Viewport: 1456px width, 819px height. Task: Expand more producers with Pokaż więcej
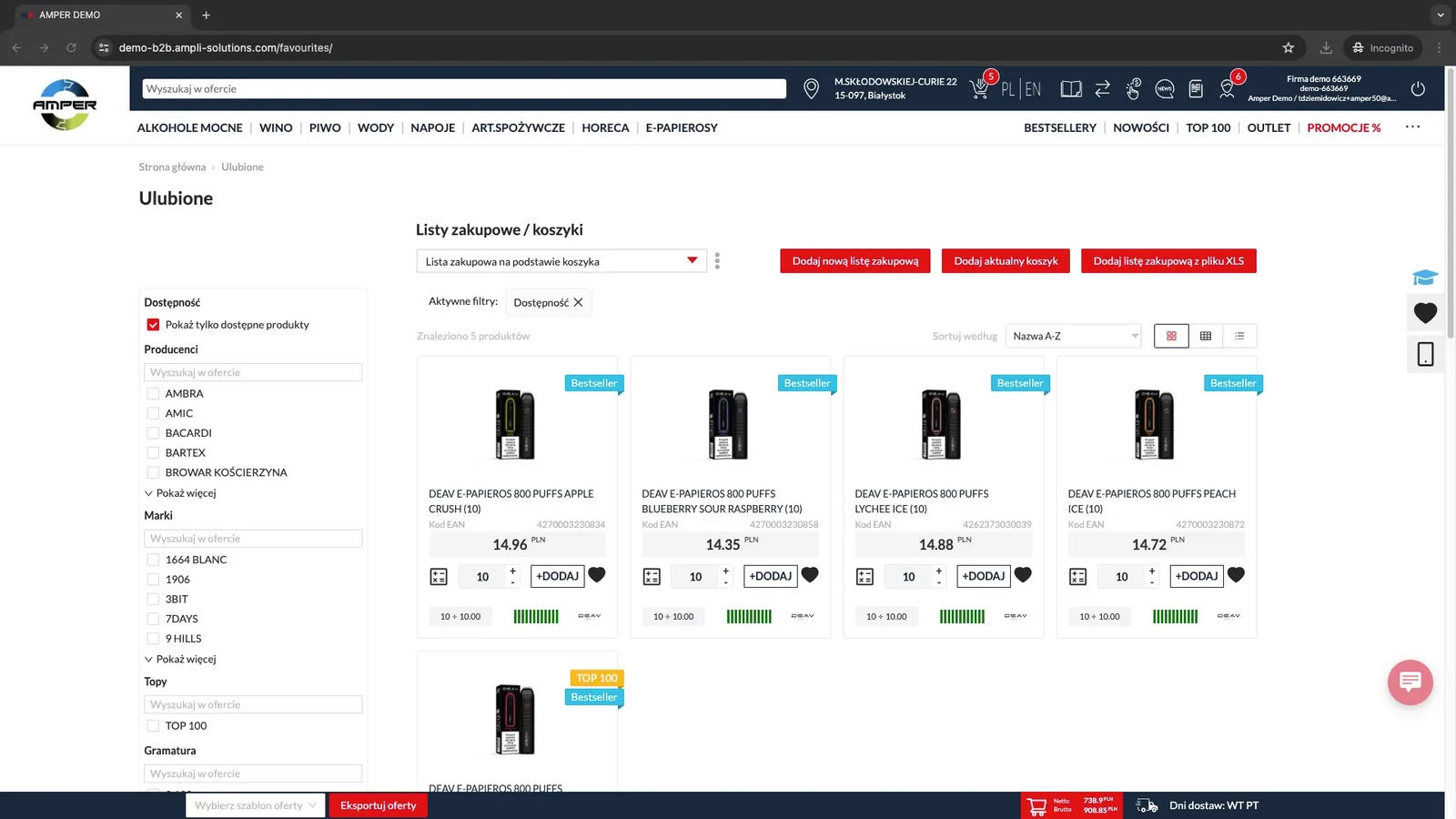[x=180, y=493]
